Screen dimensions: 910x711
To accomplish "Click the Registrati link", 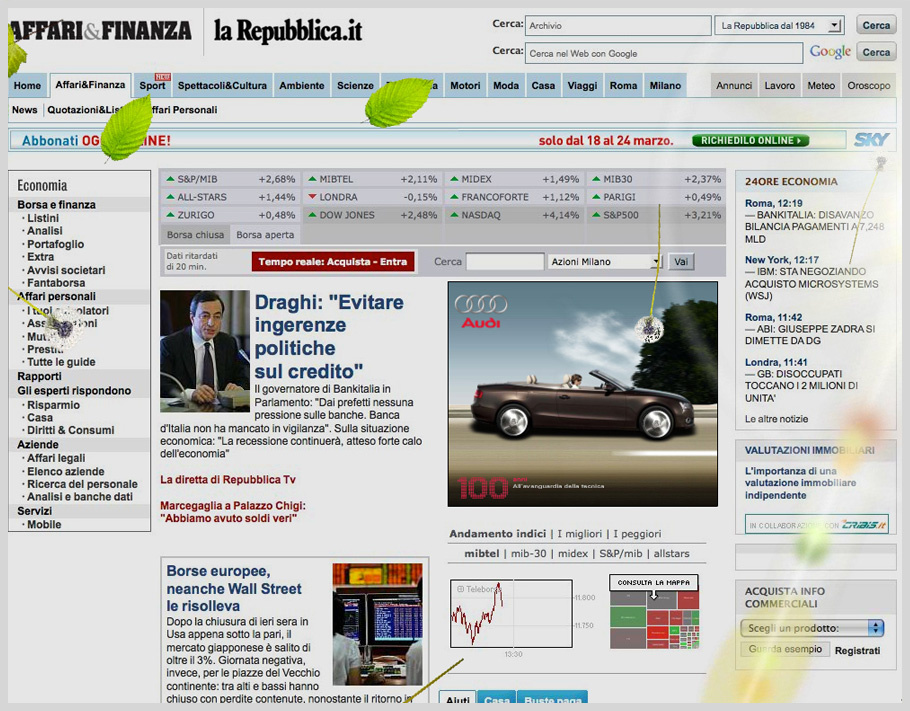I will [x=857, y=651].
